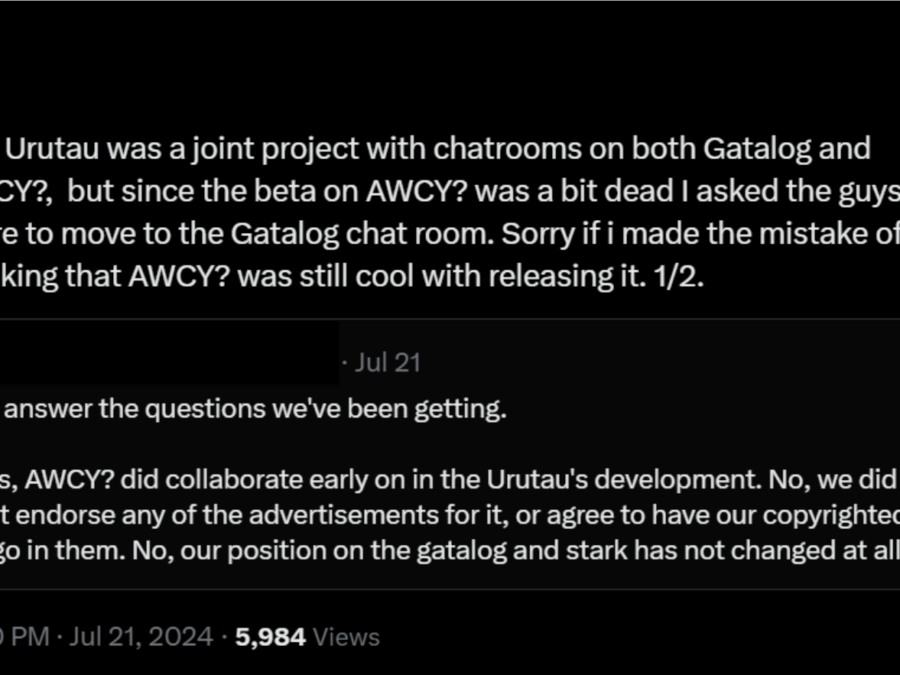Click the 'PM' time text in the tweet footer
The height and width of the screenshot is (675, 900).
coord(30,637)
